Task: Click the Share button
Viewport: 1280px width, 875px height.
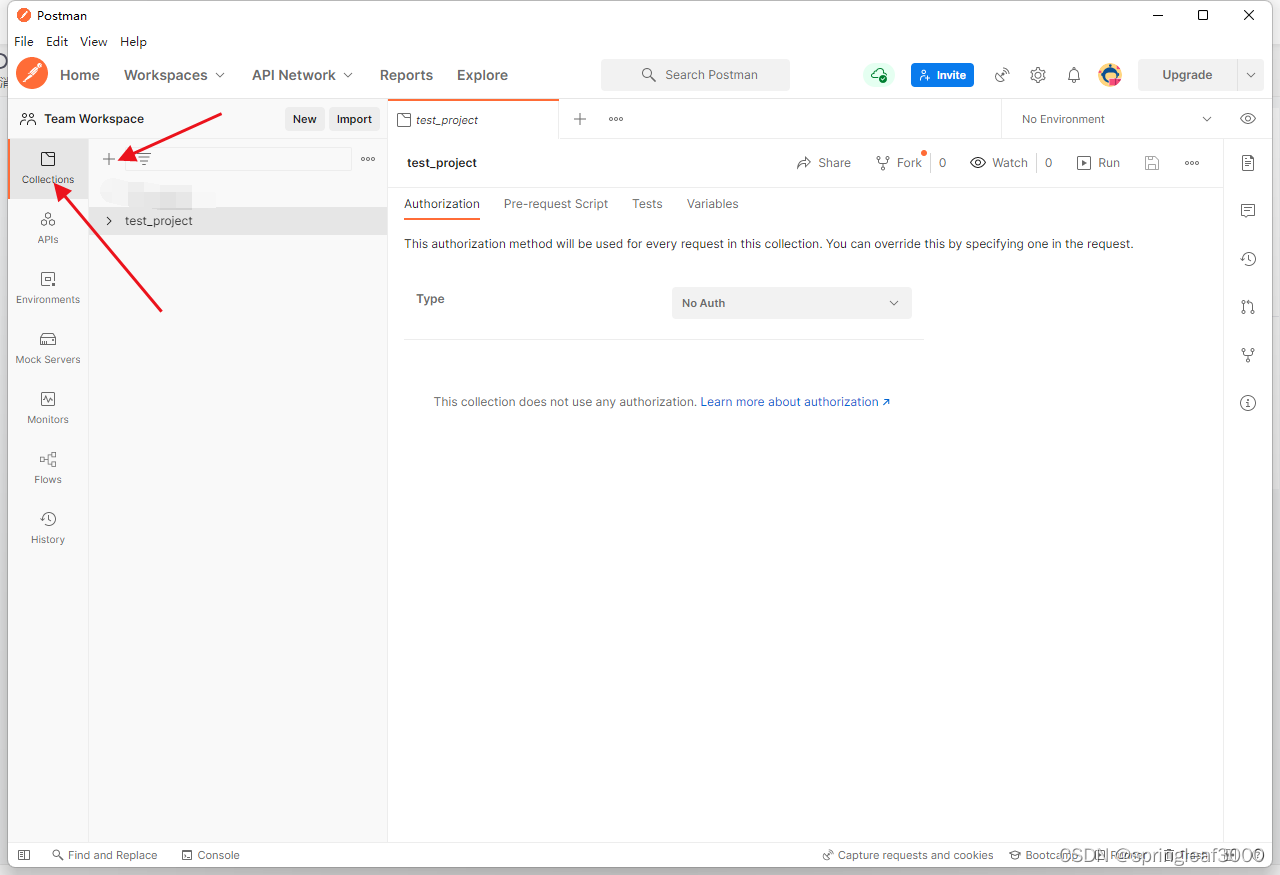Action: (824, 163)
